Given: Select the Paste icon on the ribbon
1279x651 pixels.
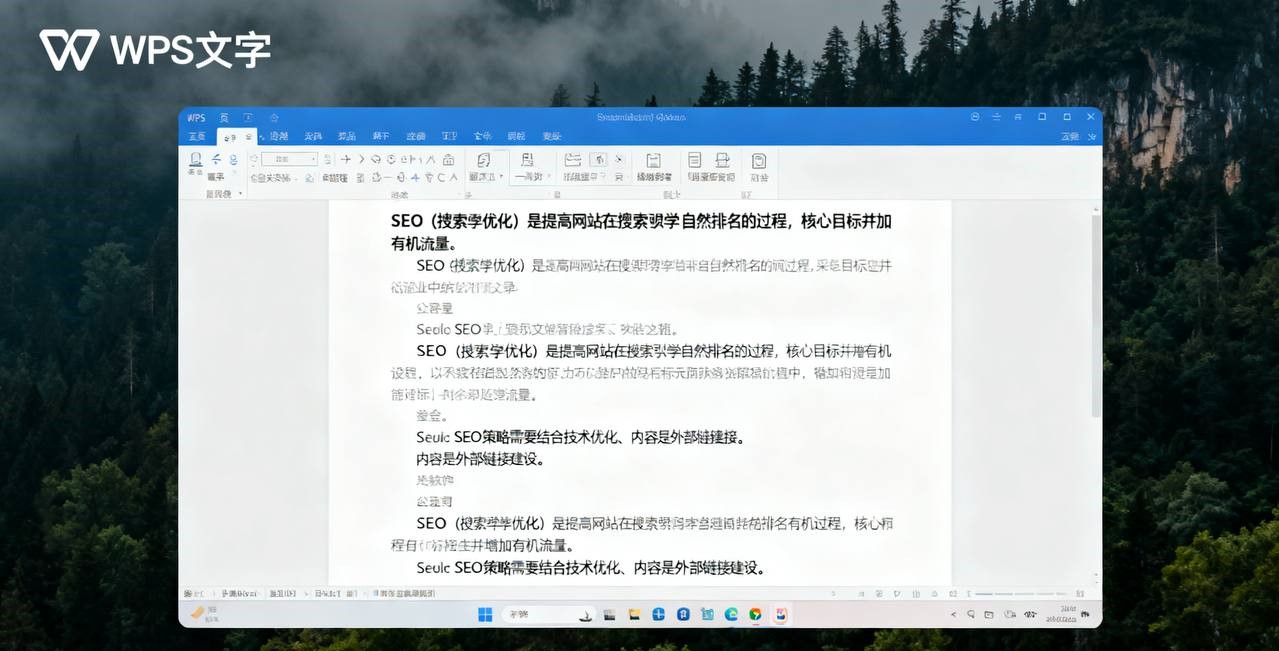Looking at the screenshot, I should 195,160.
